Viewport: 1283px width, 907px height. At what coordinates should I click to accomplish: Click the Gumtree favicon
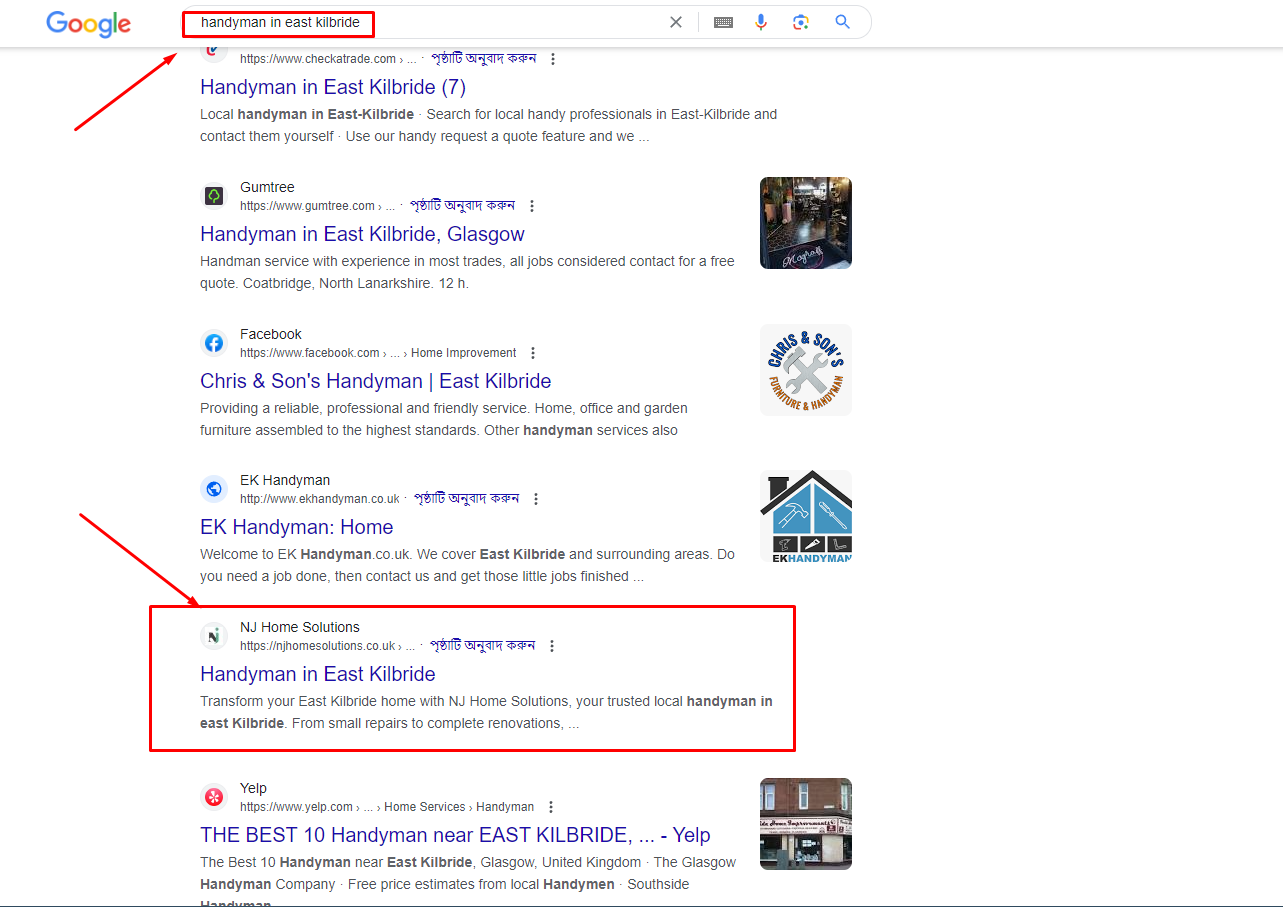[x=214, y=196]
